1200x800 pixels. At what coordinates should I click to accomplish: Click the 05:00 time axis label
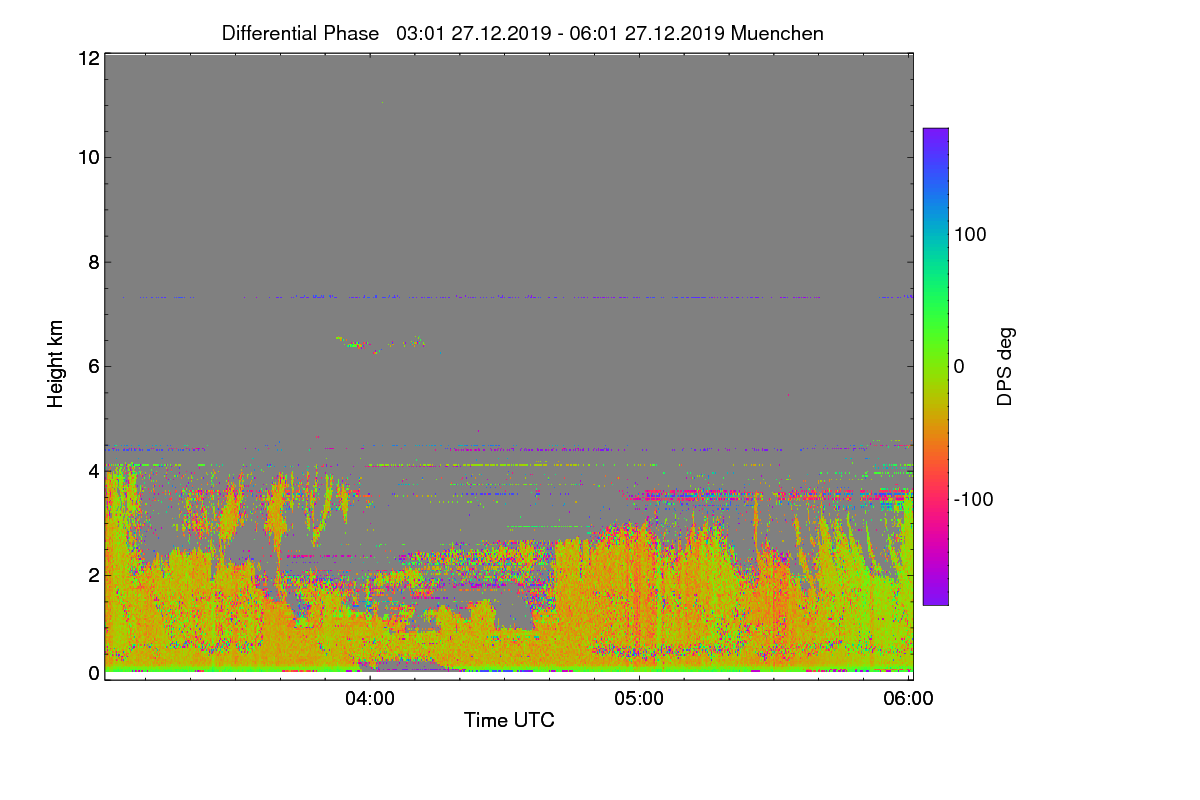(x=639, y=699)
